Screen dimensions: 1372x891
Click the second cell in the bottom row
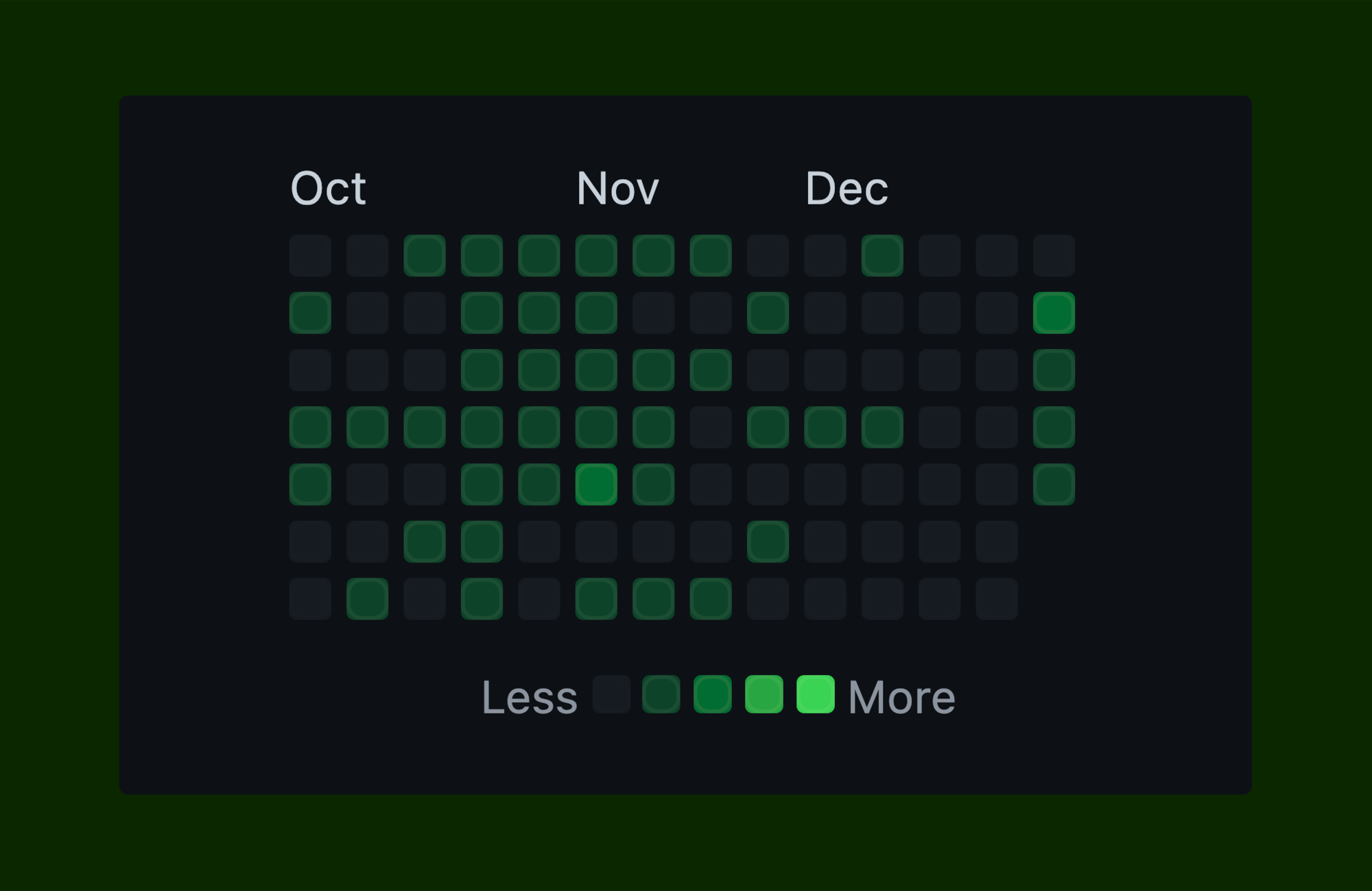tap(367, 597)
